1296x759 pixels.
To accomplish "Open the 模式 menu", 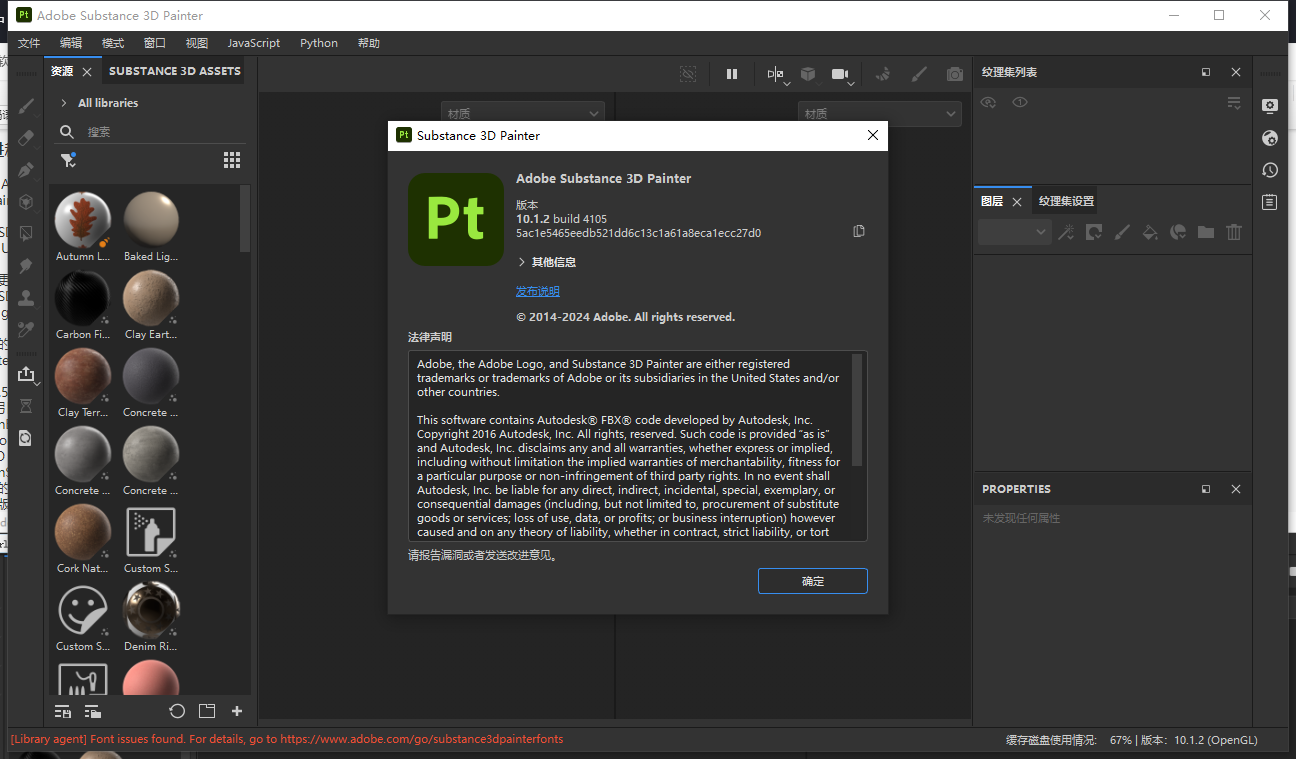I will (x=113, y=43).
